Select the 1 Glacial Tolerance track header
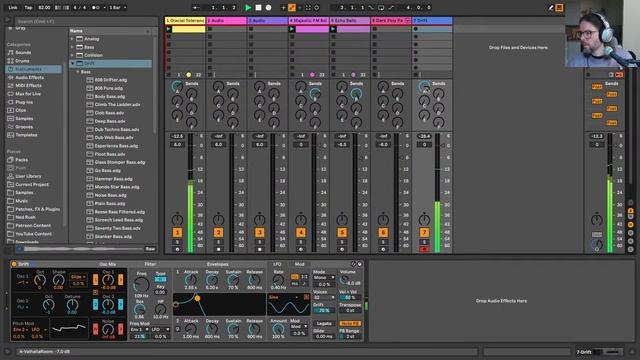The width and height of the screenshot is (640, 360). (x=185, y=20)
